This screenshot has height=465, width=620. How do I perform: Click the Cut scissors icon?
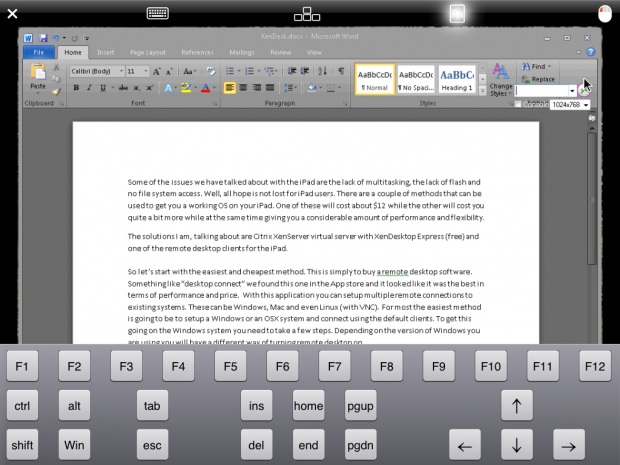57,67
